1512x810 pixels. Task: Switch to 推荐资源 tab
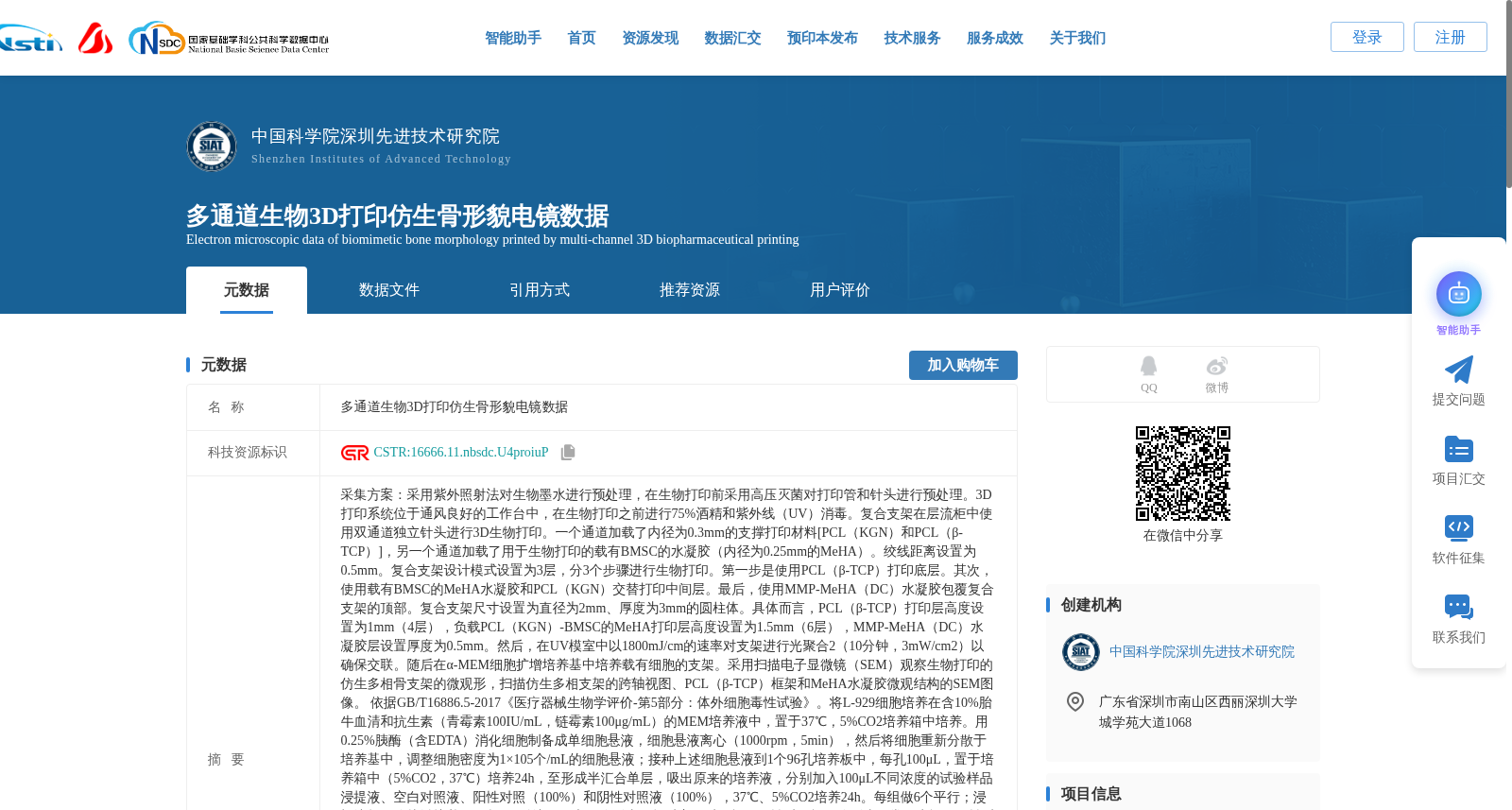(x=690, y=290)
